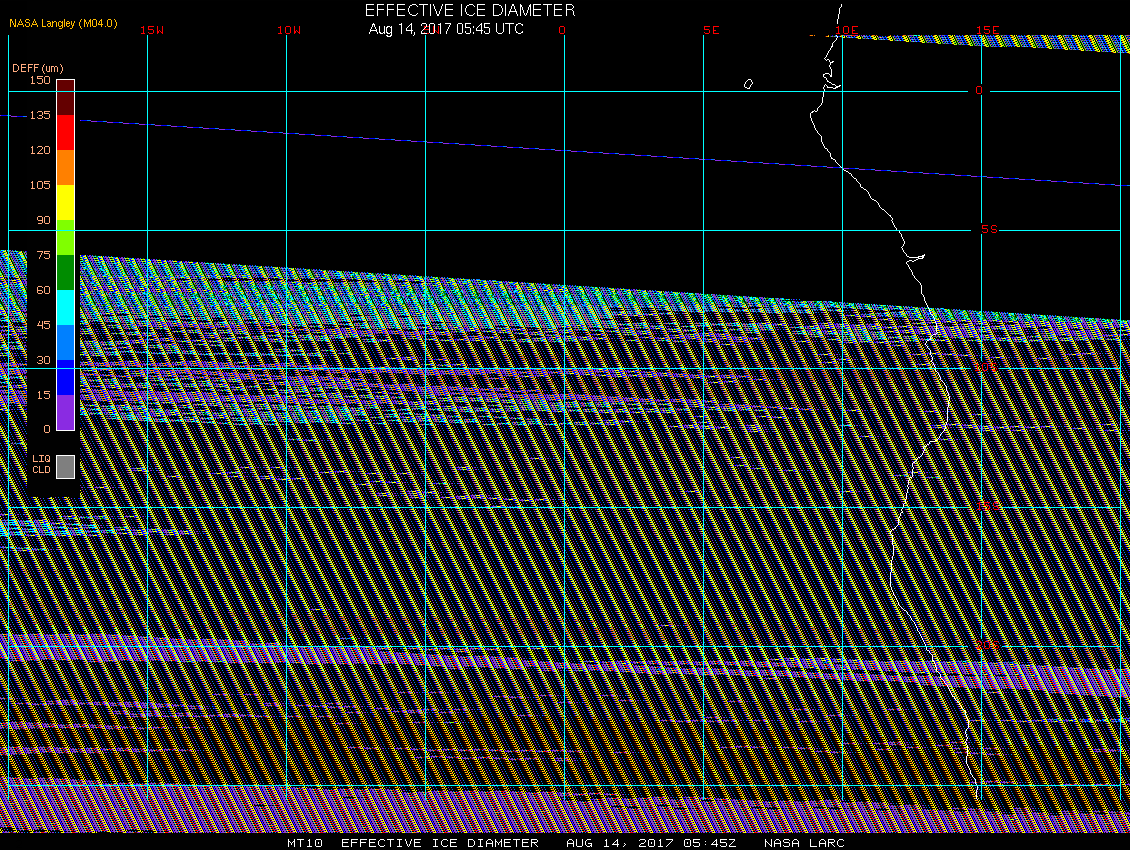Click the legend value 120

coord(40,150)
